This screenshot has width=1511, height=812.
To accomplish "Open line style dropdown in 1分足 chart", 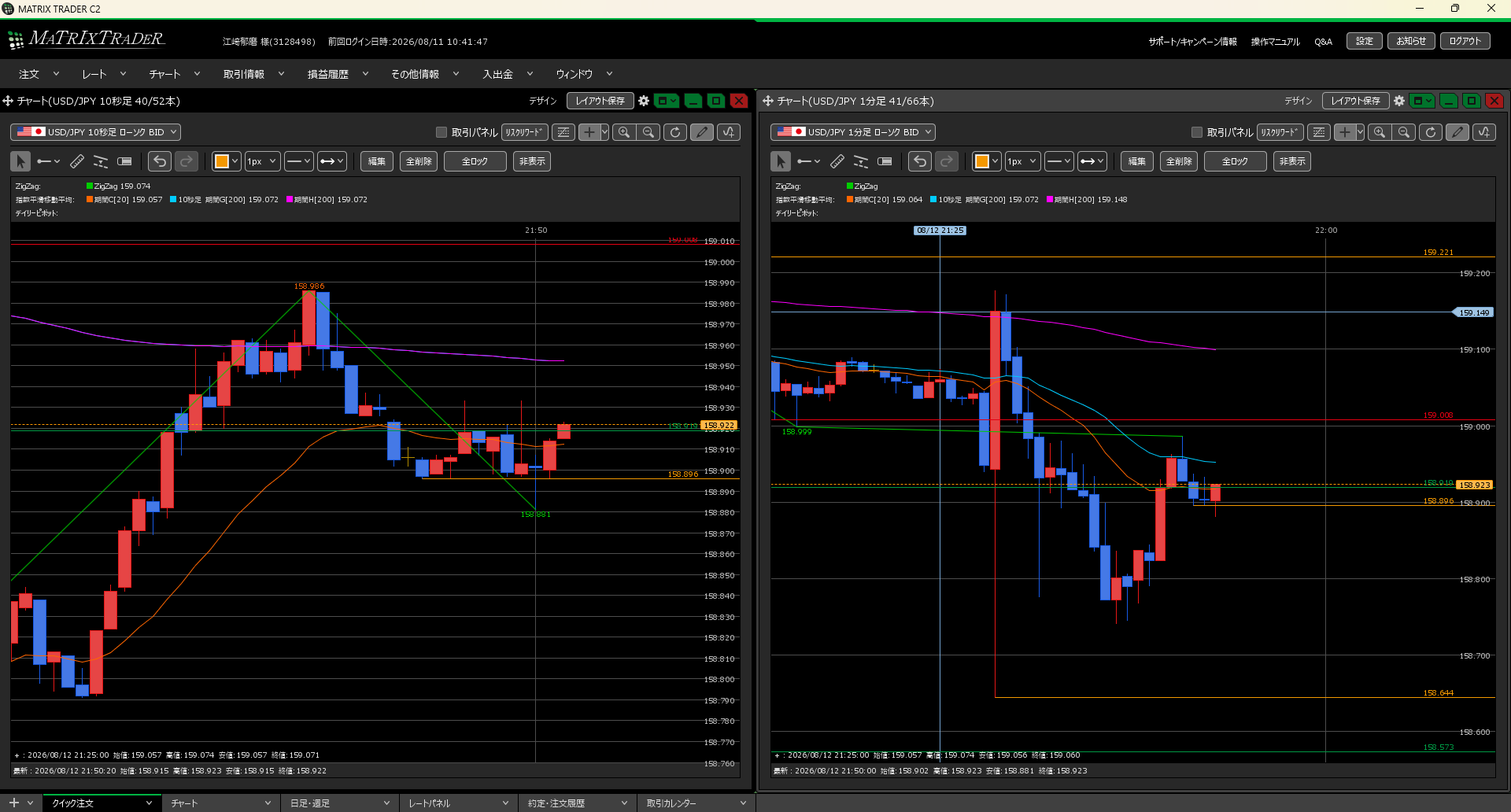I will coord(1058,161).
